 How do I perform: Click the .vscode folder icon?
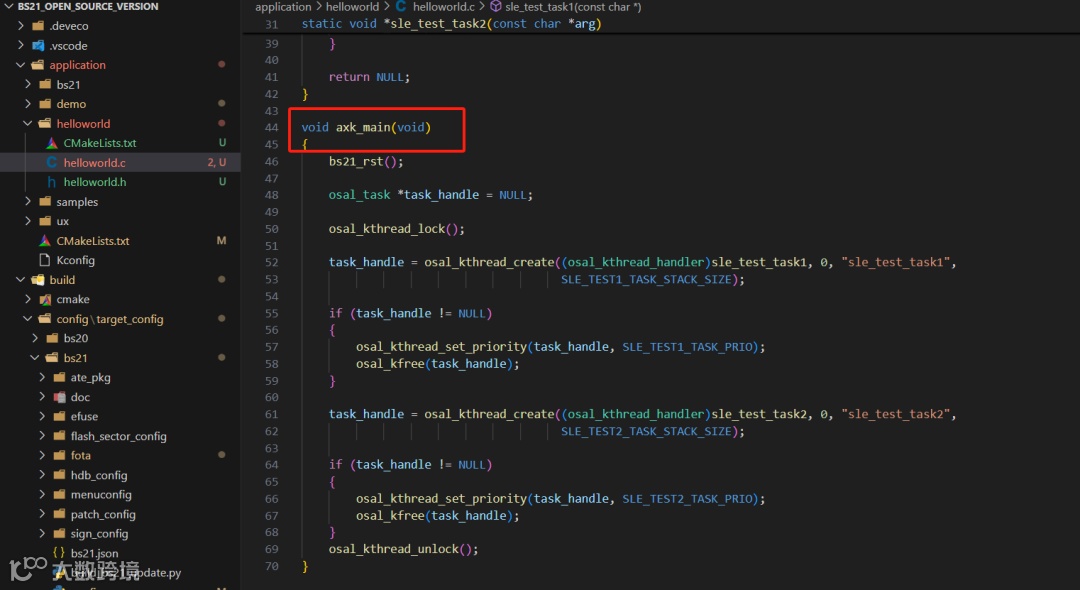[x=38, y=45]
